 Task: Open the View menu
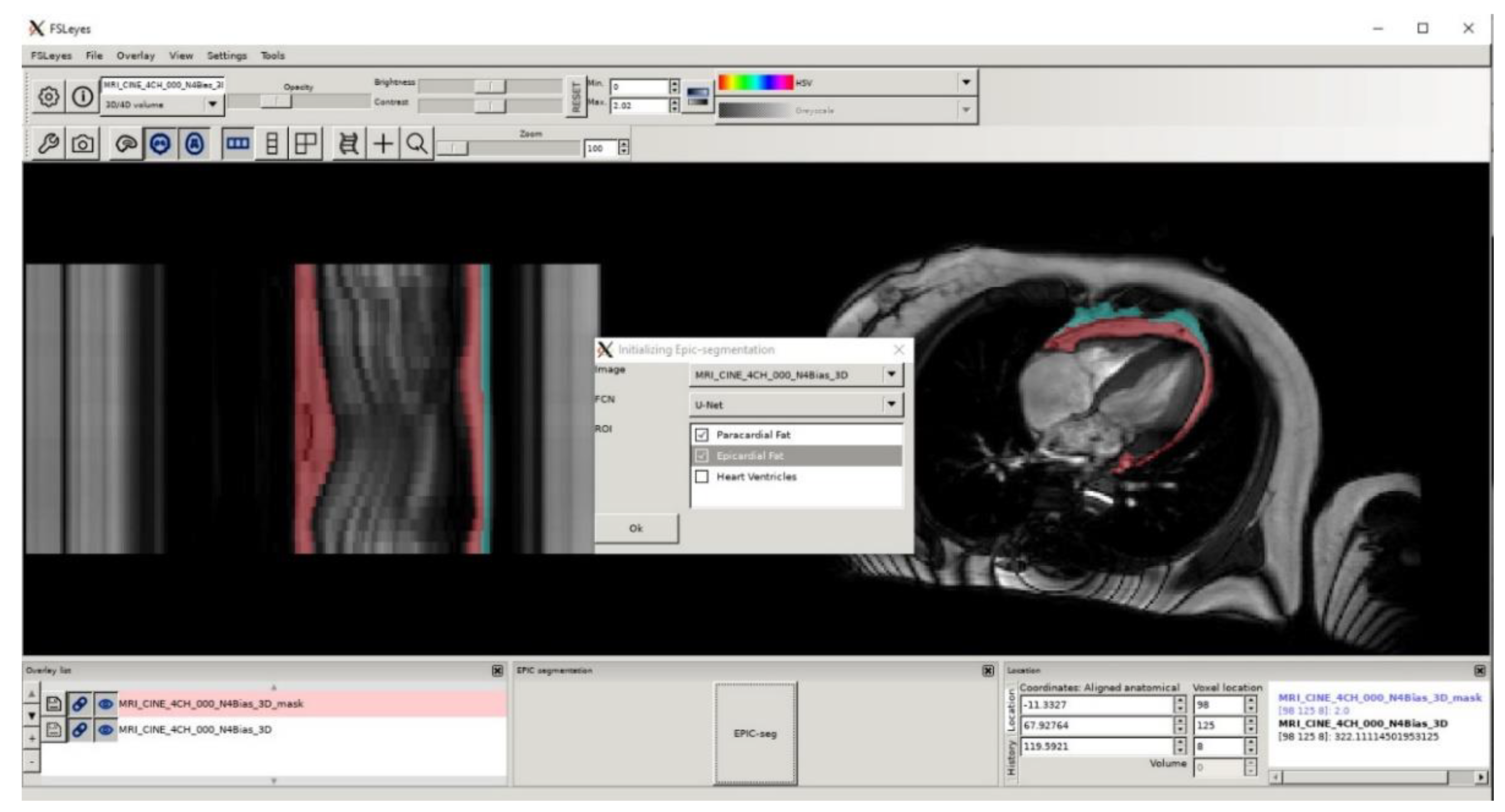tap(181, 56)
